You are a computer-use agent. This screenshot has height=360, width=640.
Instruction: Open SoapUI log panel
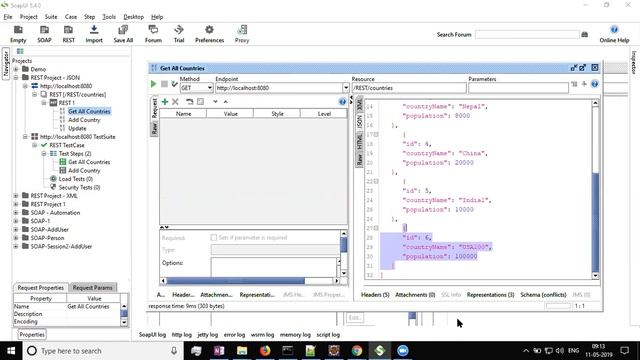[152, 334]
